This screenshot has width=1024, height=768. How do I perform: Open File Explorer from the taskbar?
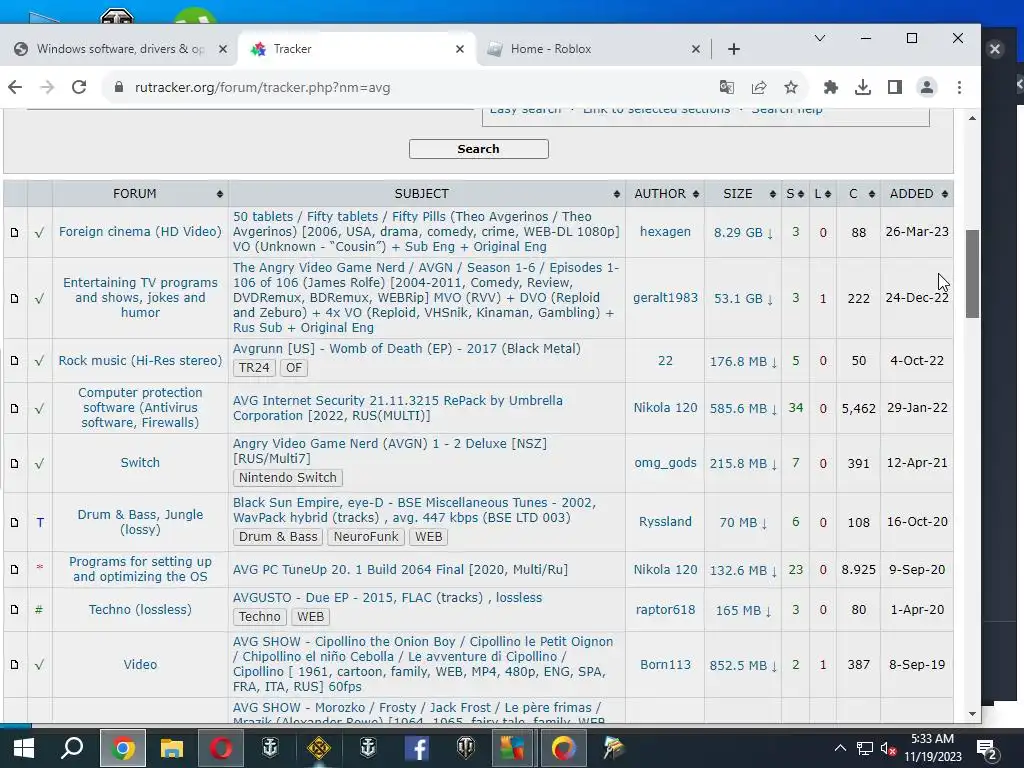coord(172,748)
